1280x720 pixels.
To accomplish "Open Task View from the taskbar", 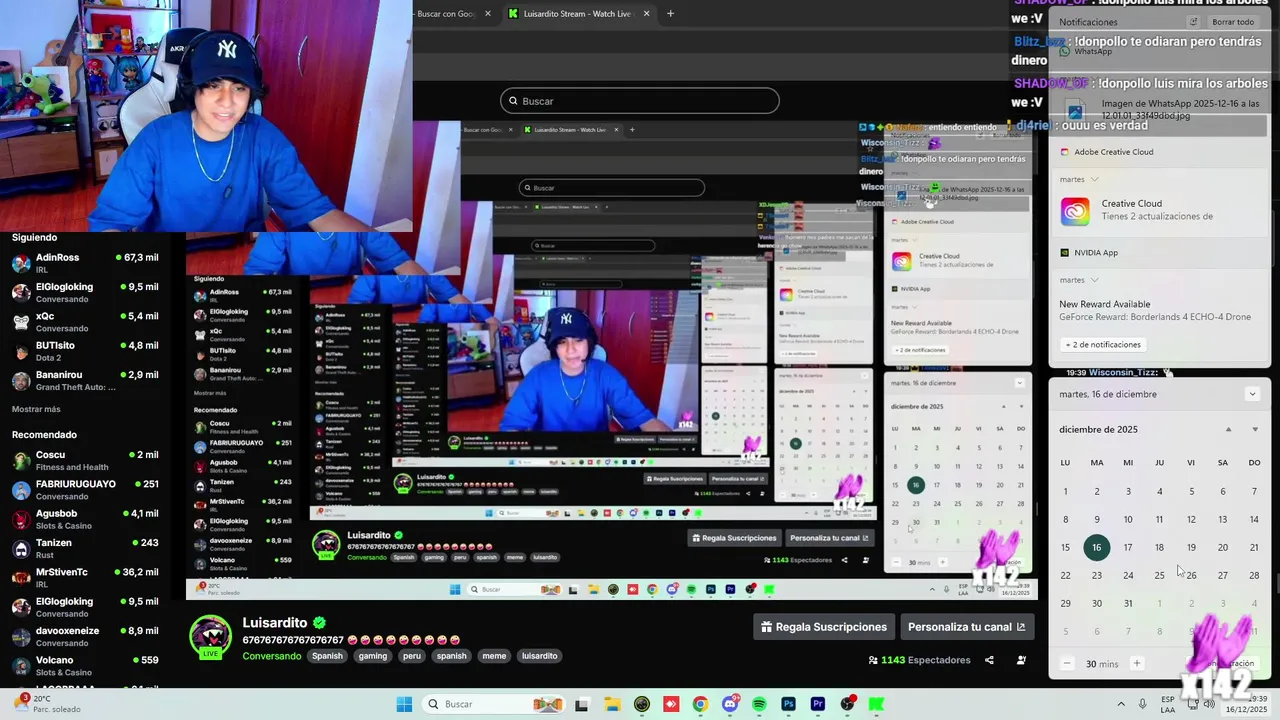I will coord(582,704).
